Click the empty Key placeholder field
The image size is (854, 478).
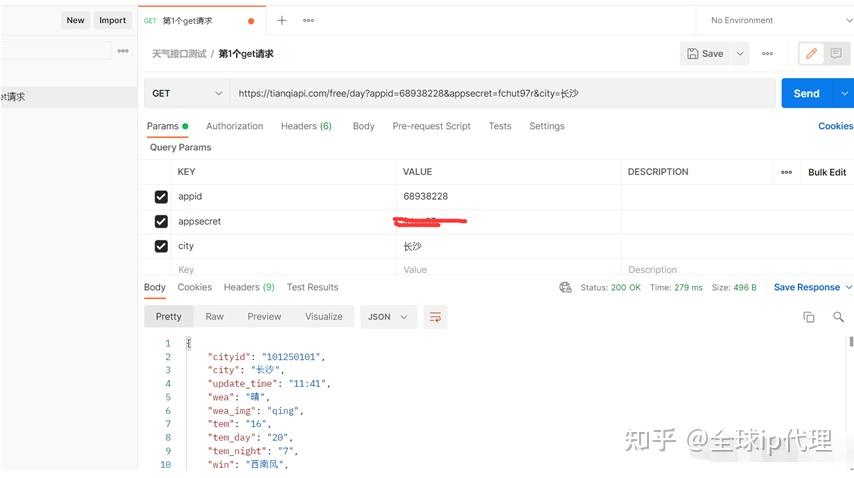pos(284,269)
